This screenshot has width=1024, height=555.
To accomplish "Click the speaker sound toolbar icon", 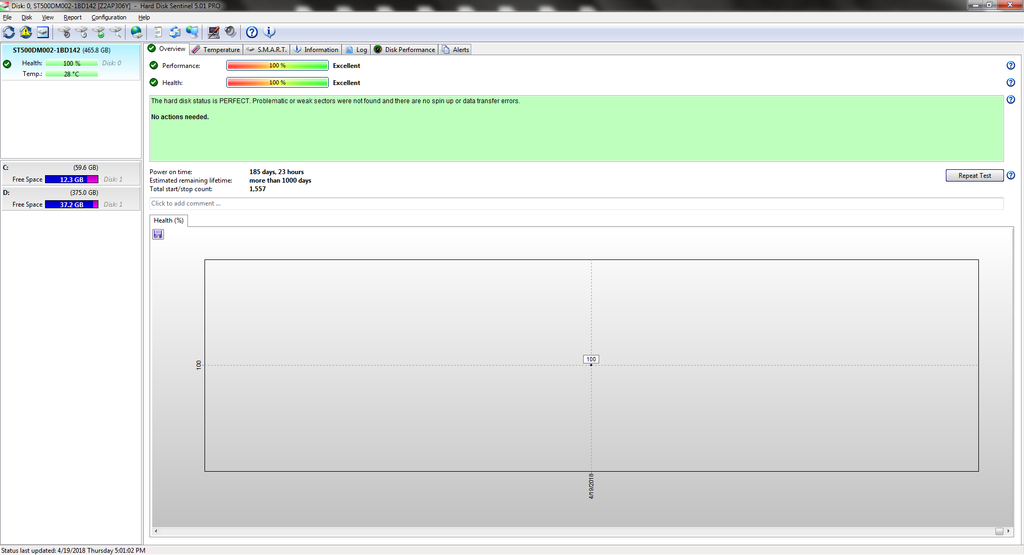I will pyautogui.click(x=231, y=32).
